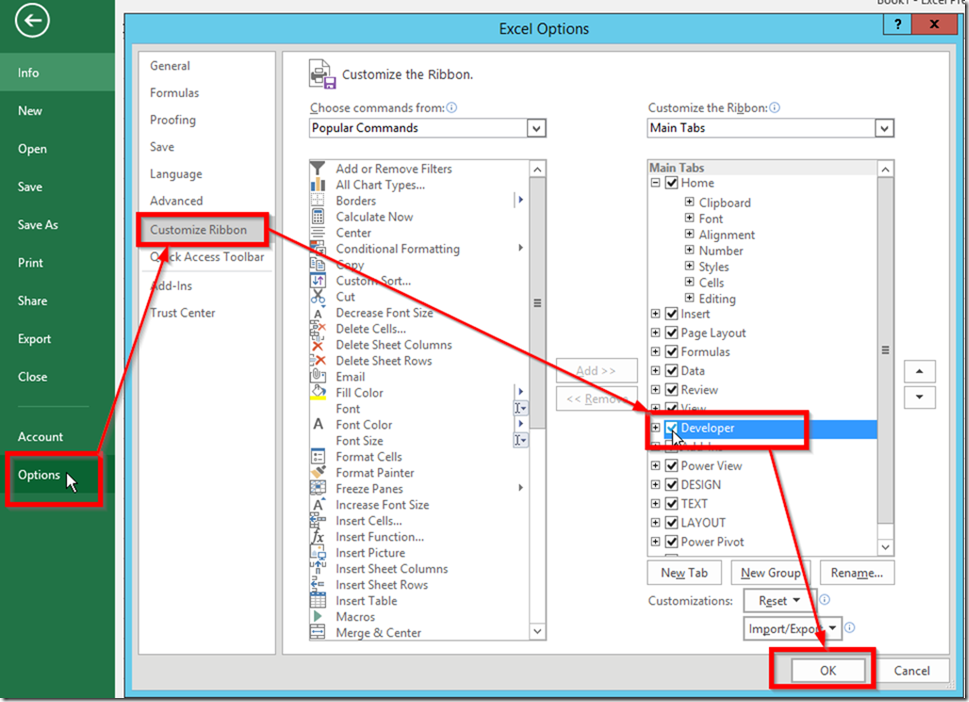Image resolution: width=969 pixels, height=702 pixels.
Task: Open the Choose commands from dropdown
Action: 536,129
